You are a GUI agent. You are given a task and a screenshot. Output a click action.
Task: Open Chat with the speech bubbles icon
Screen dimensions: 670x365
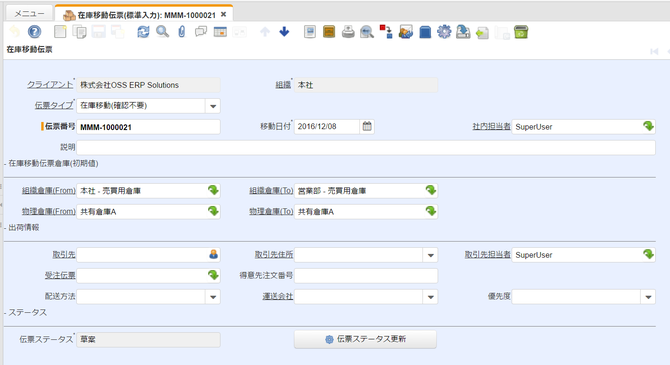pos(201,32)
